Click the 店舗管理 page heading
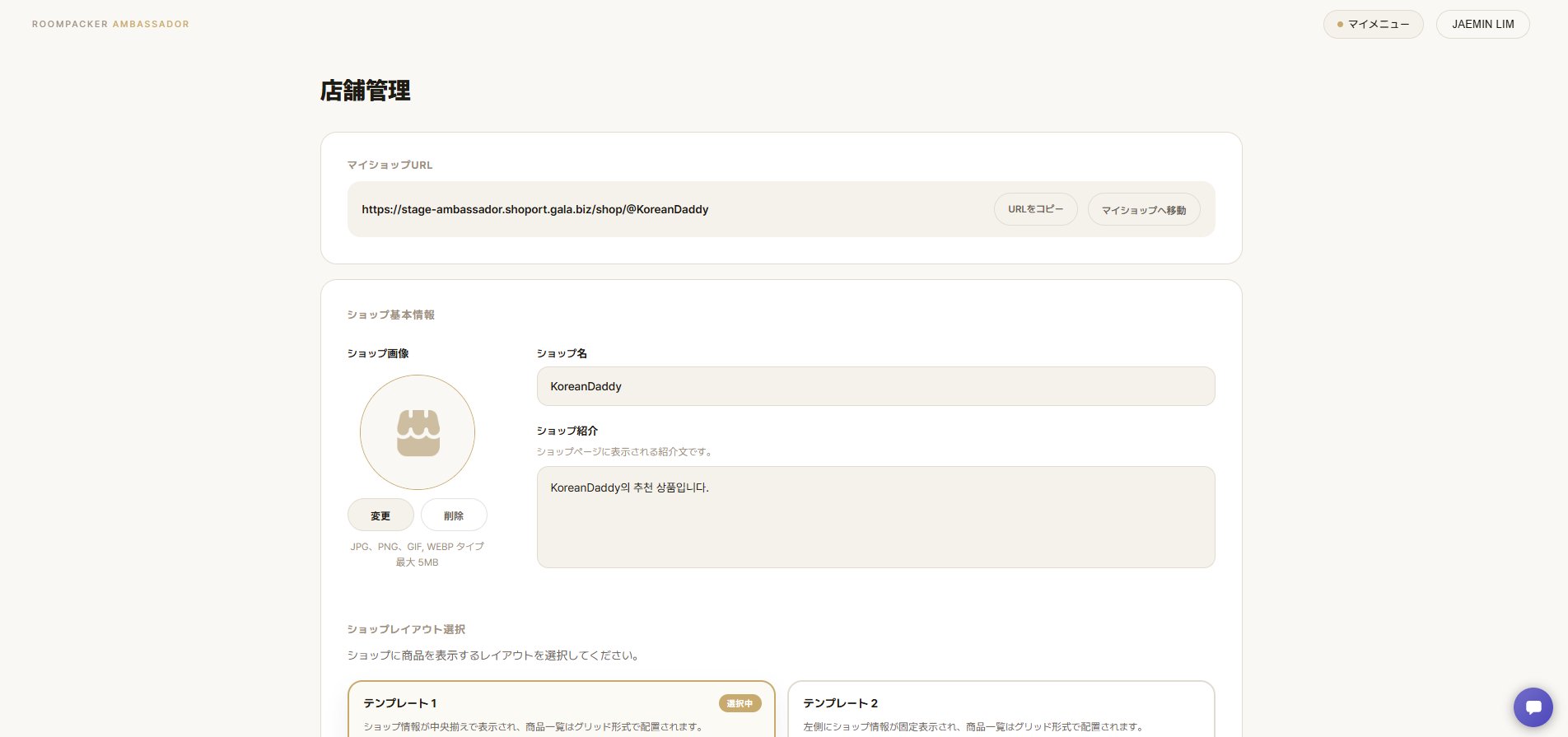Image resolution: width=1568 pixels, height=737 pixels. (365, 91)
